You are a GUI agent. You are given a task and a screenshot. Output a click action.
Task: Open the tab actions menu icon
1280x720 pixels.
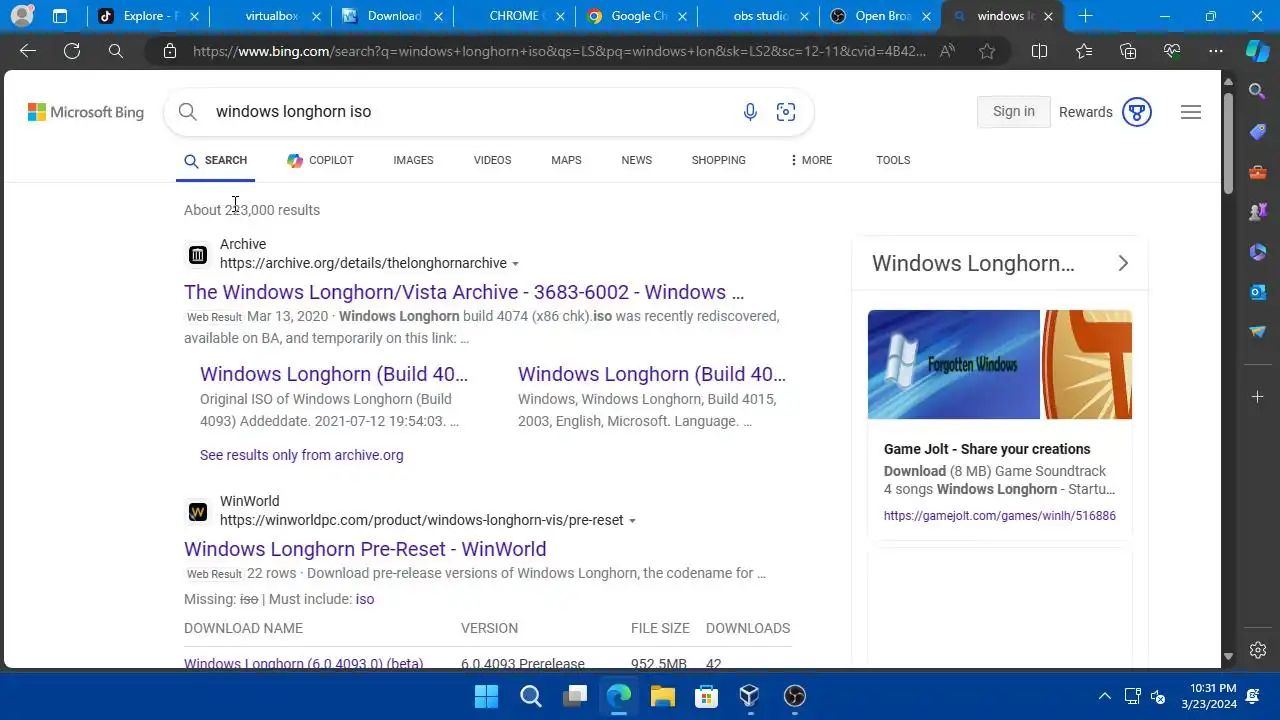(x=60, y=16)
